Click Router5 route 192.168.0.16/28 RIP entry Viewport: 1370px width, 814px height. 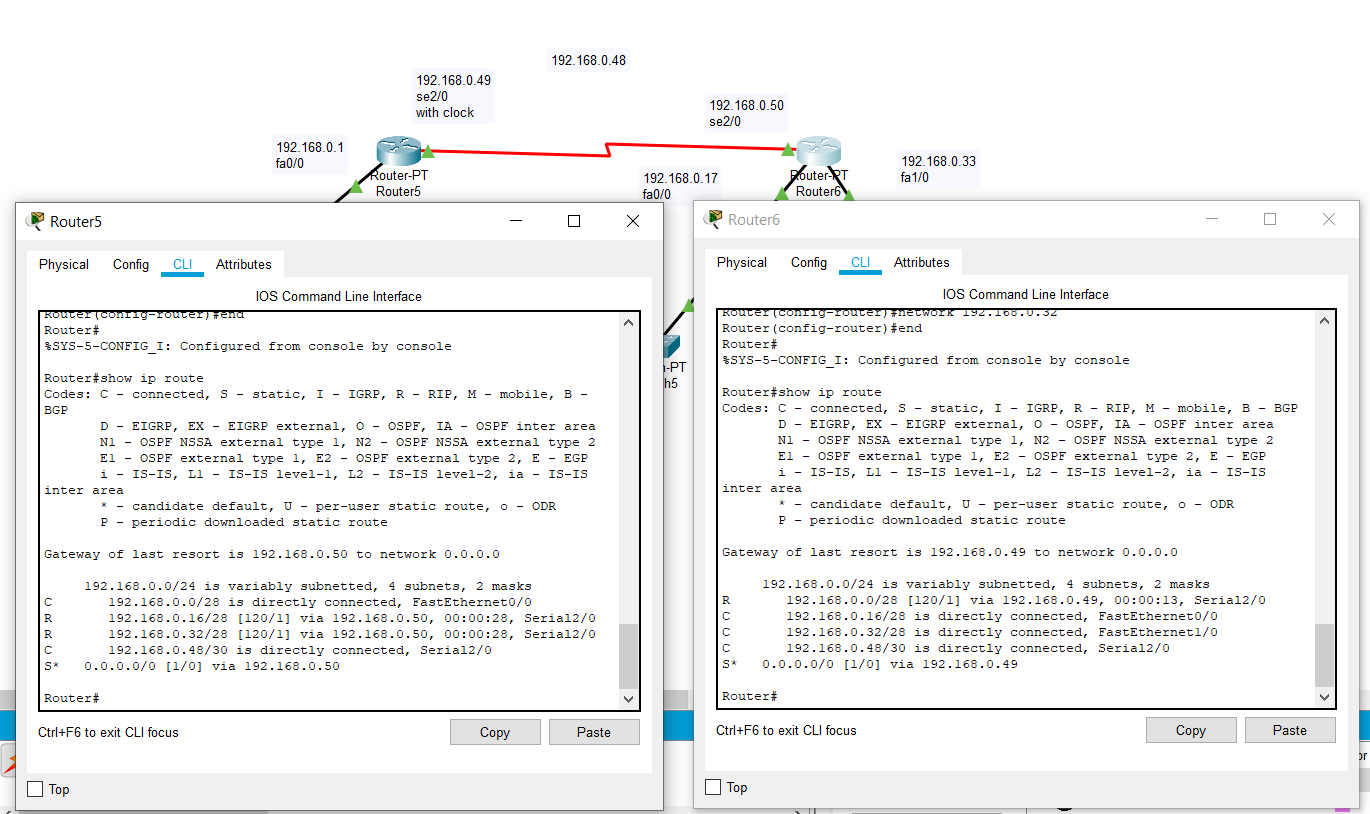click(x=320, y=618)
